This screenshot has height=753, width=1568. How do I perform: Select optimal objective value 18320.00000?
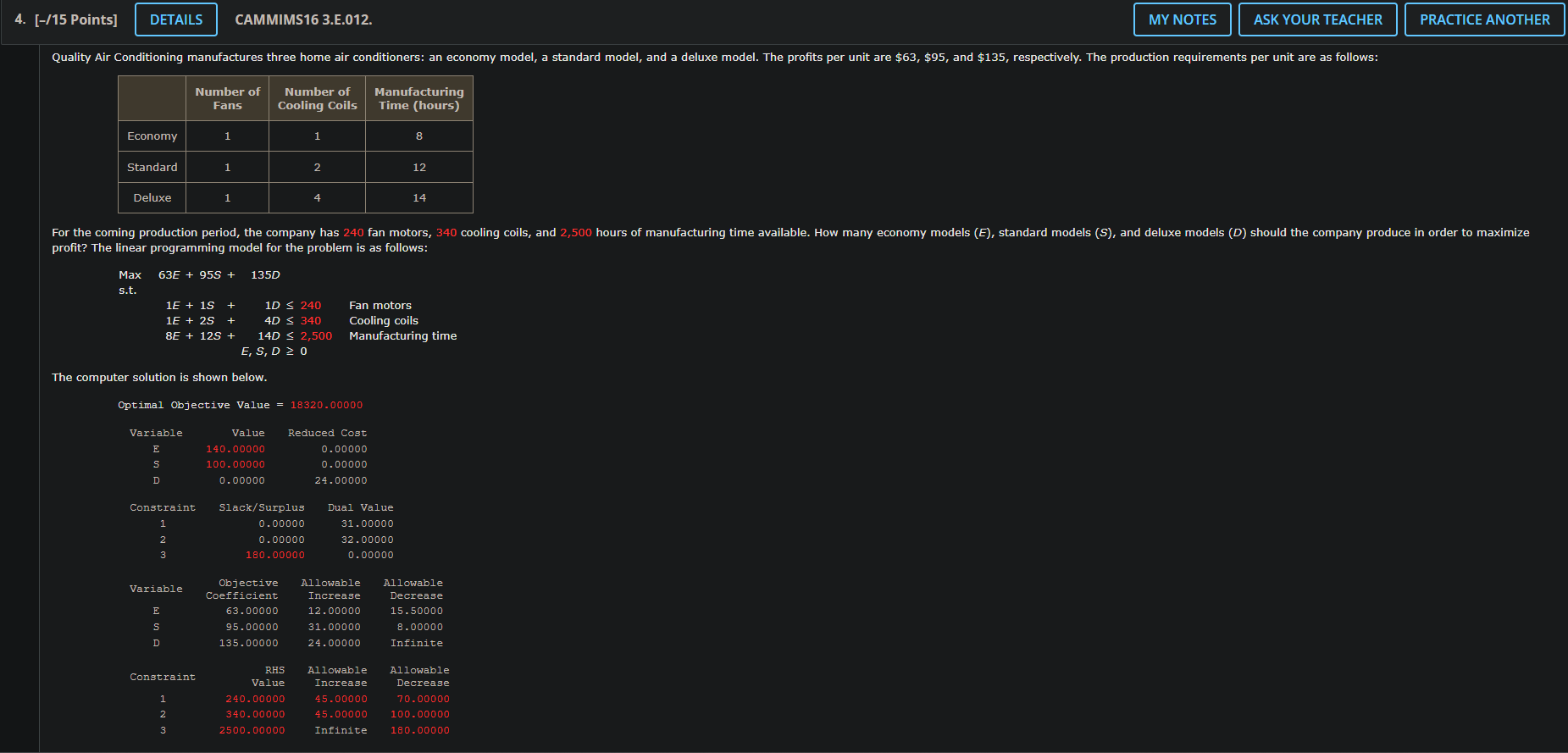point(326,405)
